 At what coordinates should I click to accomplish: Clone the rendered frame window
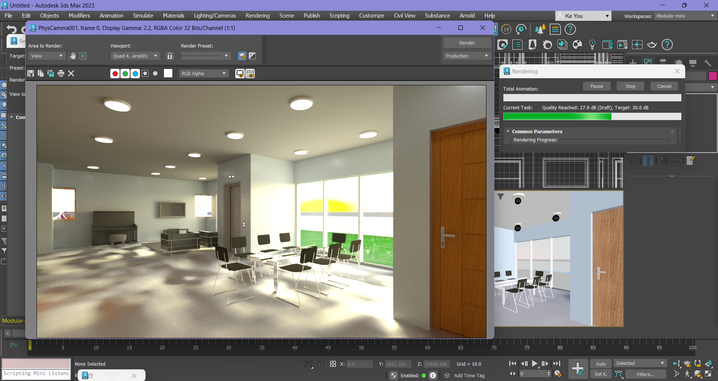pyautogui.click(x=51, y=73)
